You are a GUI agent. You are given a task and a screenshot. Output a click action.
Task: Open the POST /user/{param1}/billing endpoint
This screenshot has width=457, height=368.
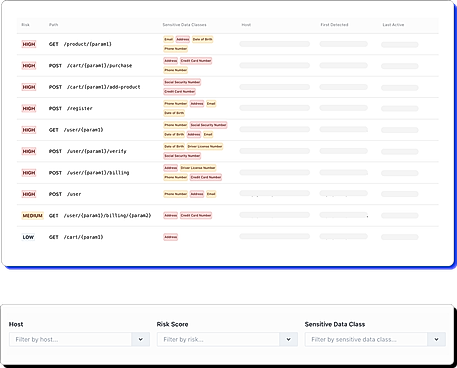[89, 173]
